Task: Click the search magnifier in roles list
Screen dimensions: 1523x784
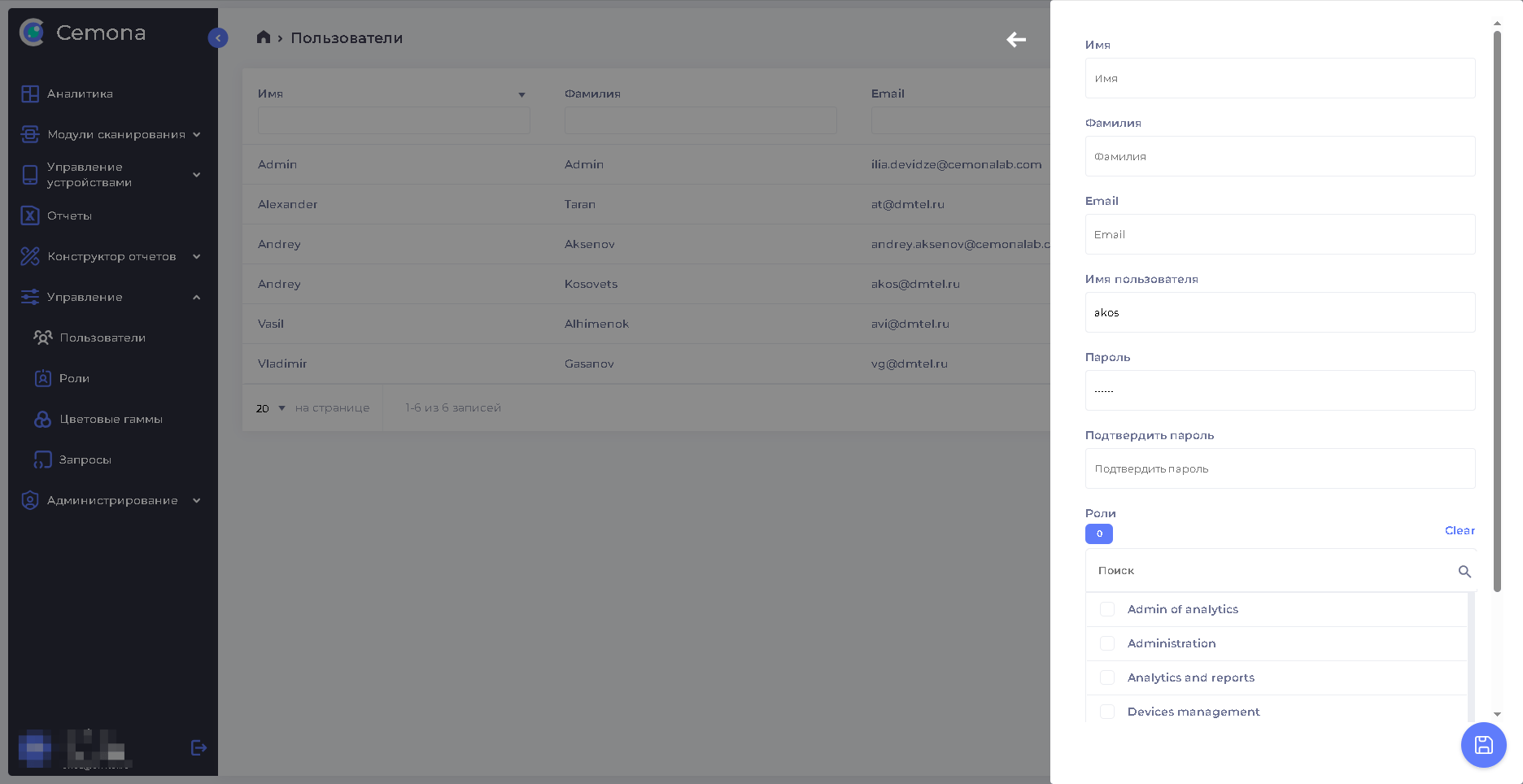Action: pos(1464,572)
